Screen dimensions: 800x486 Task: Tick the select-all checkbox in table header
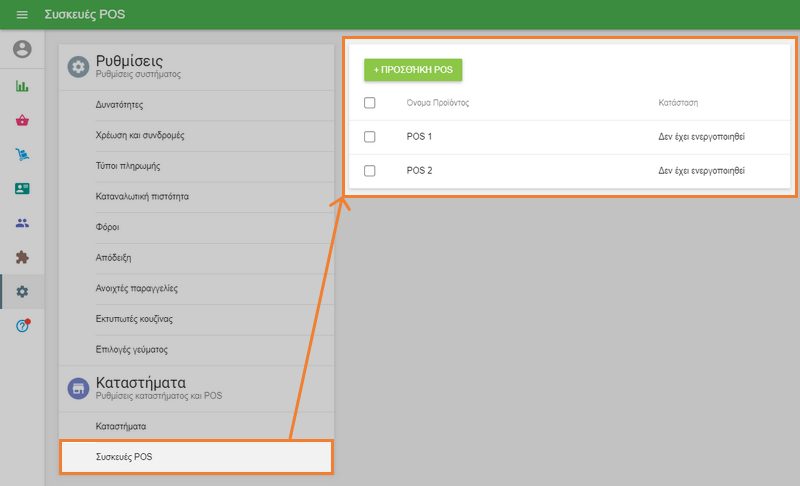tap(369, 103)
